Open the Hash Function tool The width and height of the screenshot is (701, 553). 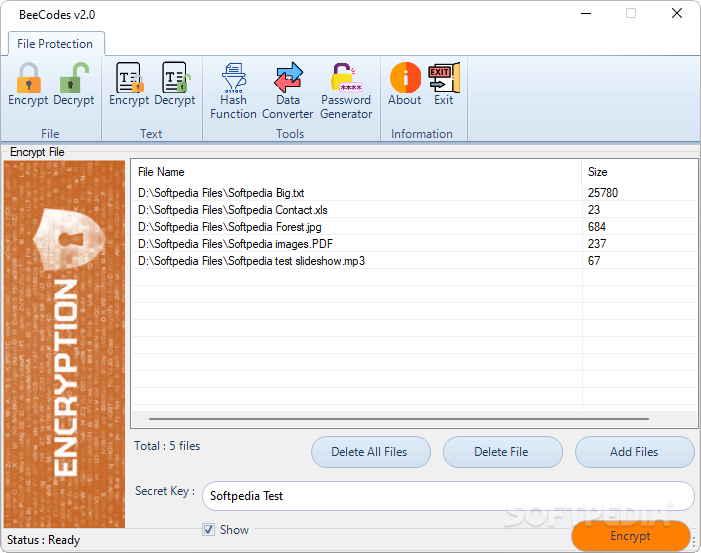tap(233, 91)
